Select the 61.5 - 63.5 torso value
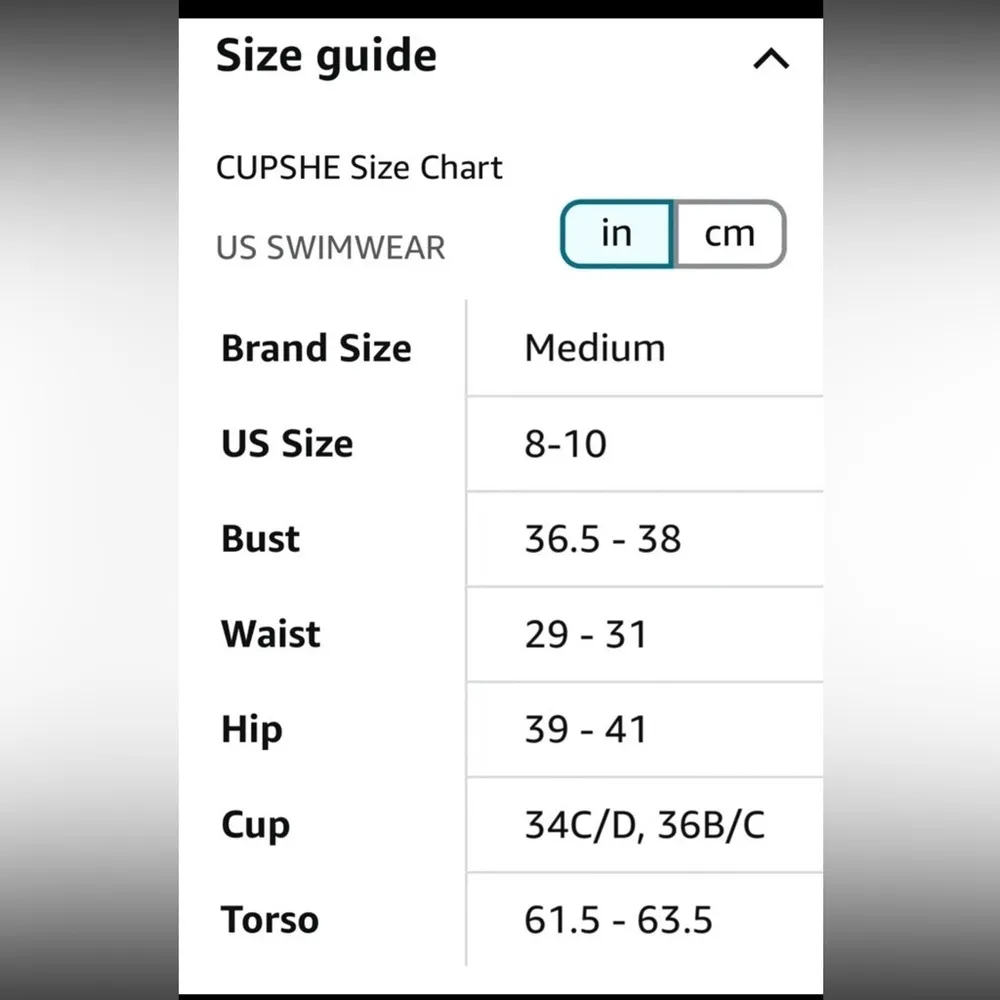Image resolution: width=1000 pixels, height=1000 pixels. (619, 920)
